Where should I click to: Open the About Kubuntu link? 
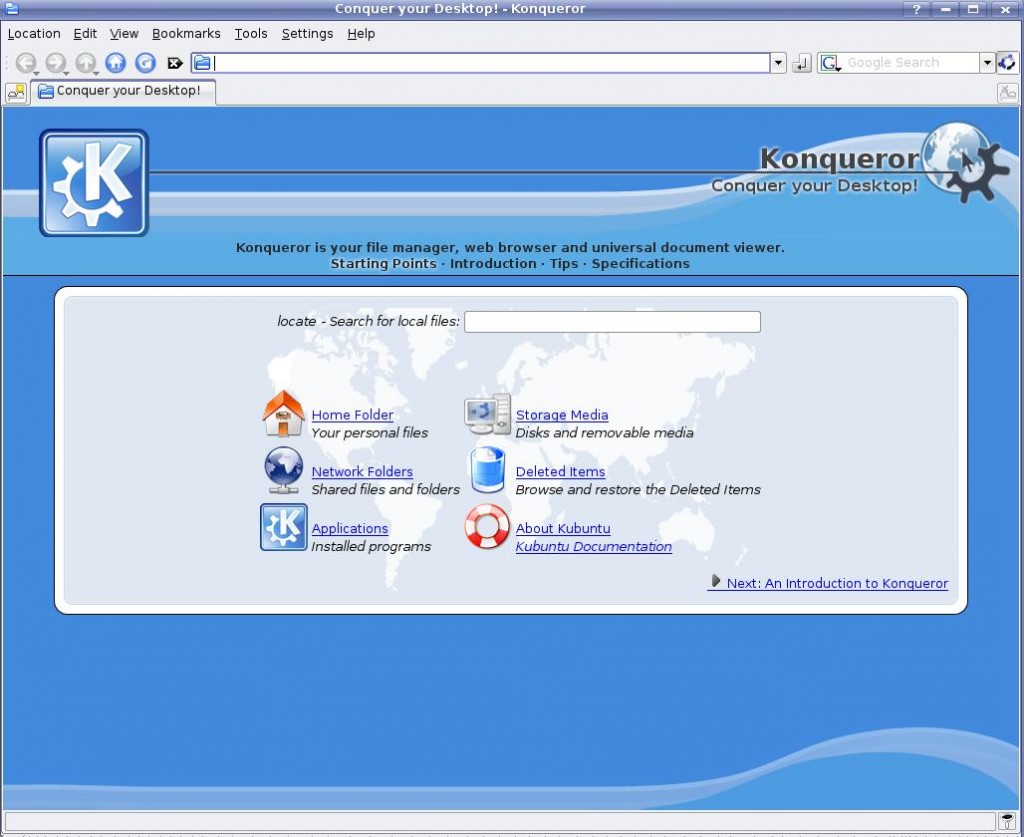[x=563, y=529]
